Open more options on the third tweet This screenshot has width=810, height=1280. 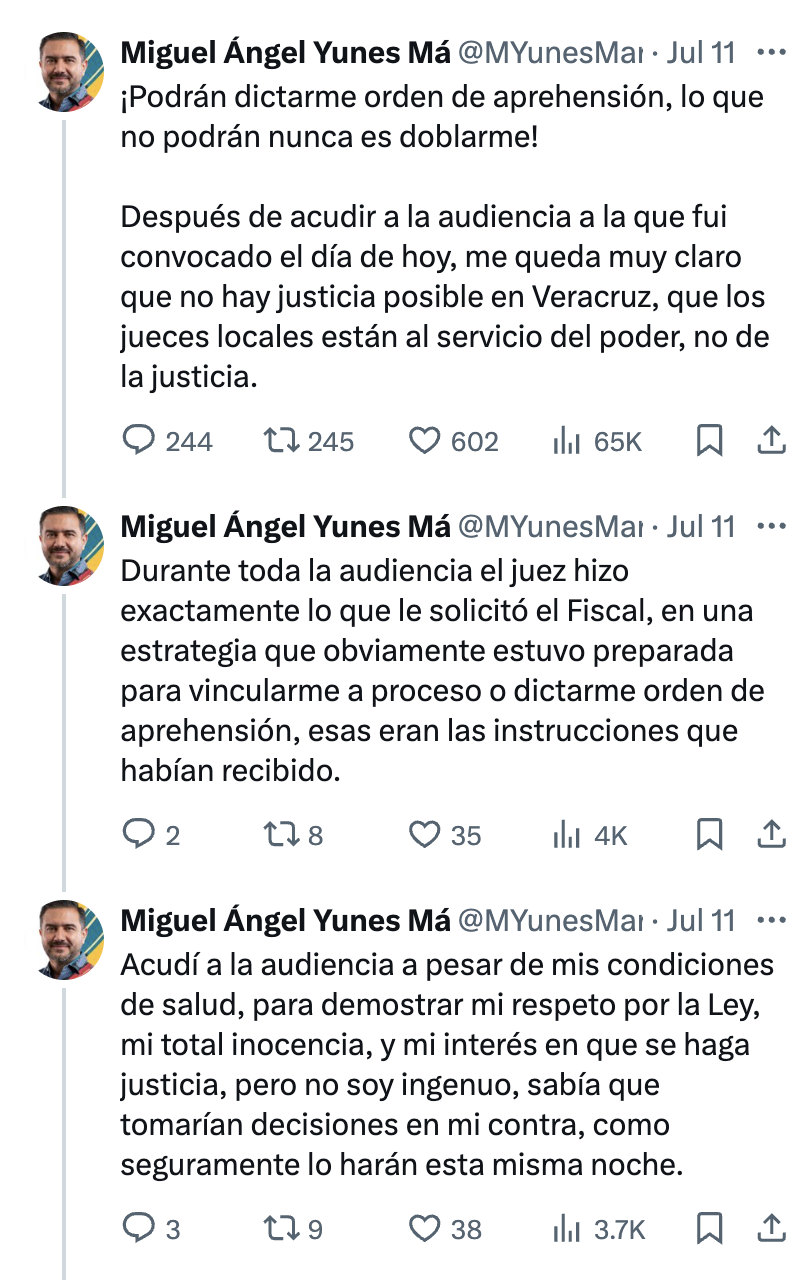click(771, 920)
